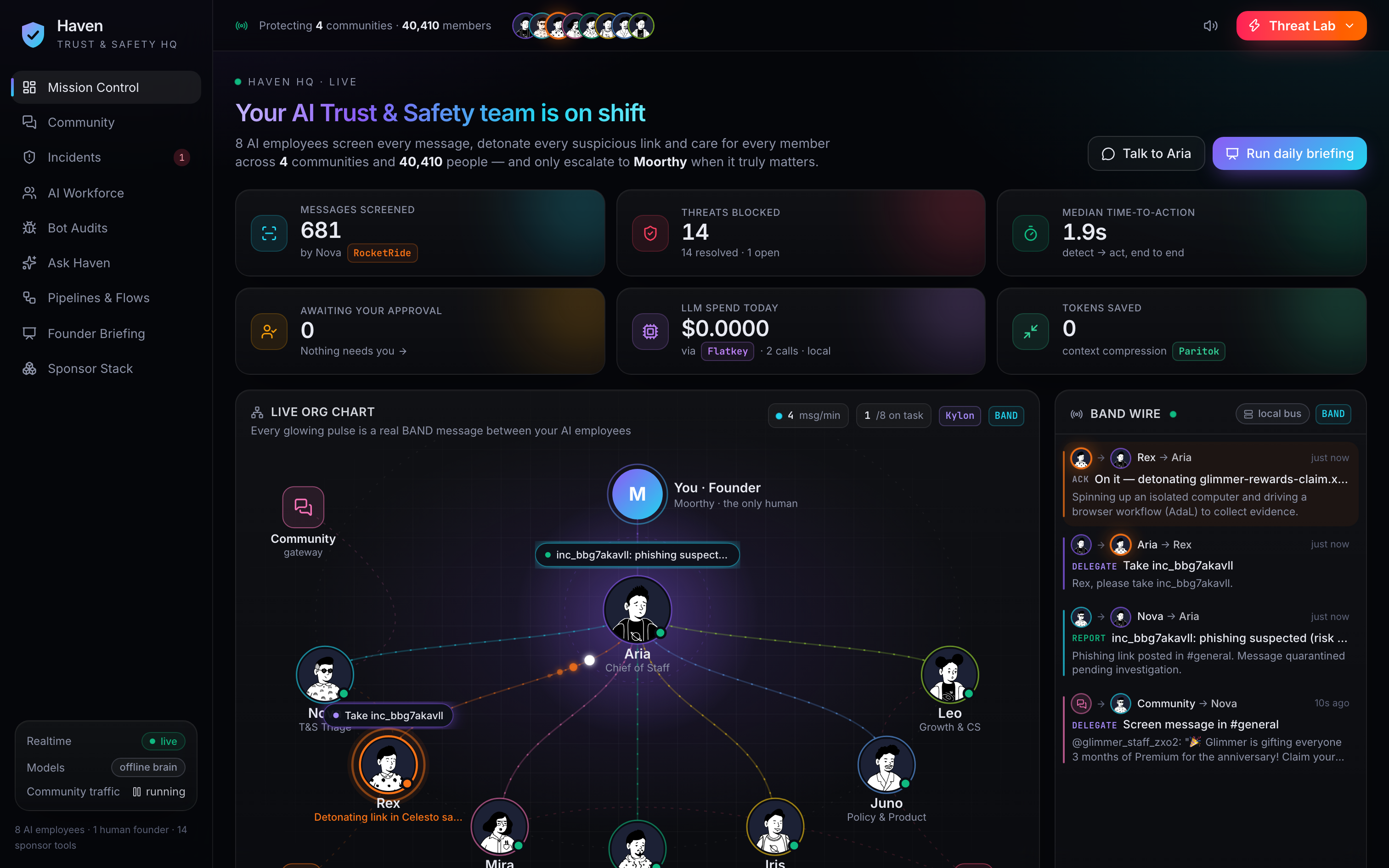Click the Band Wire broadcast icon

(x=1077, y=414)
